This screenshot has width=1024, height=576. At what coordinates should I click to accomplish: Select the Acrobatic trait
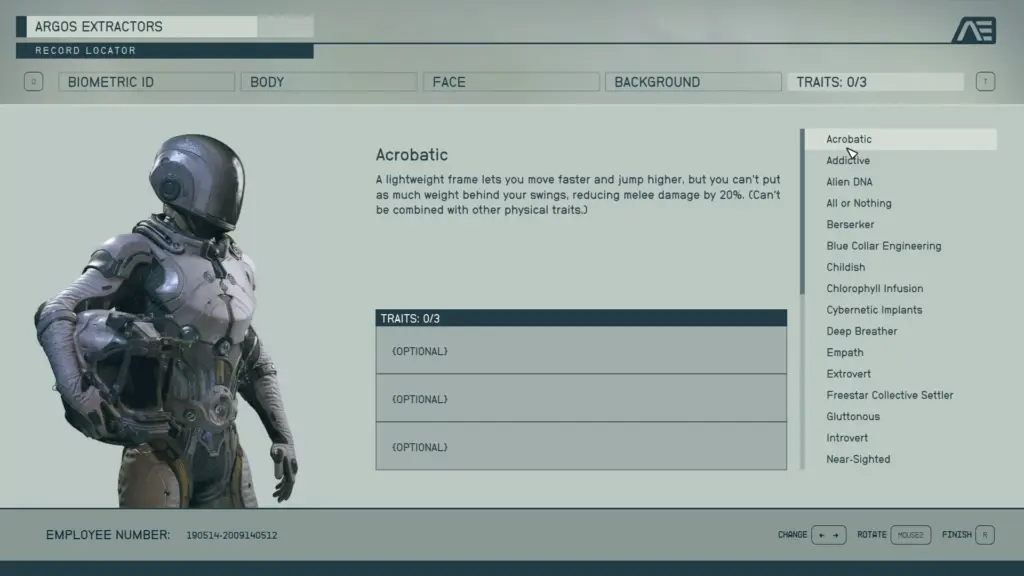[x=901, y=139]
